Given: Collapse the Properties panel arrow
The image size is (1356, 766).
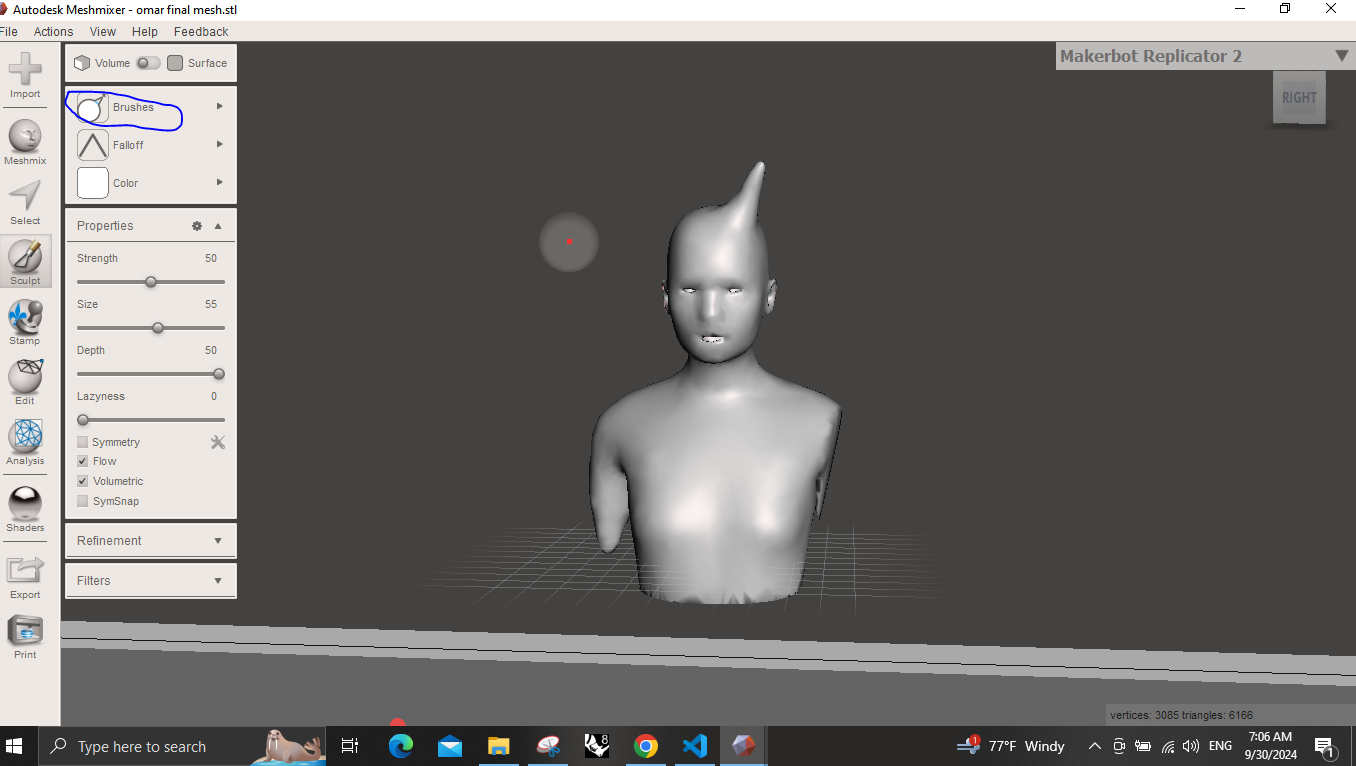Looking at the screenshot, I should [218, 226].
